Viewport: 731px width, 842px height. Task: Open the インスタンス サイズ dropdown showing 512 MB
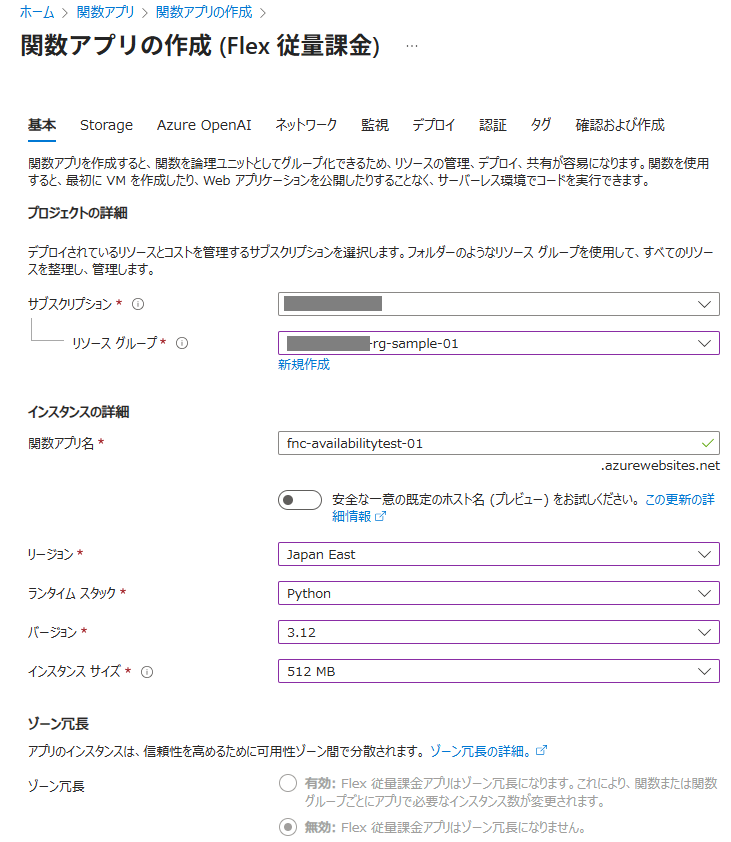click(x=498, y=671)
